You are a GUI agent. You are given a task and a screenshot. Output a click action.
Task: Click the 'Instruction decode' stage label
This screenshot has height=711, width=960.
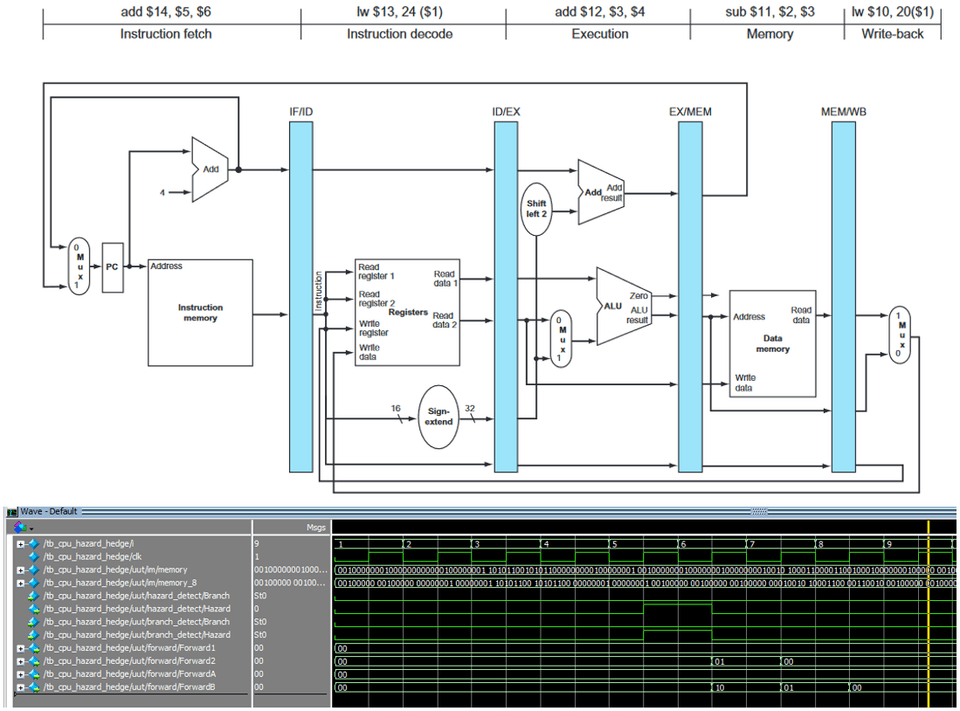pos(400,34)
